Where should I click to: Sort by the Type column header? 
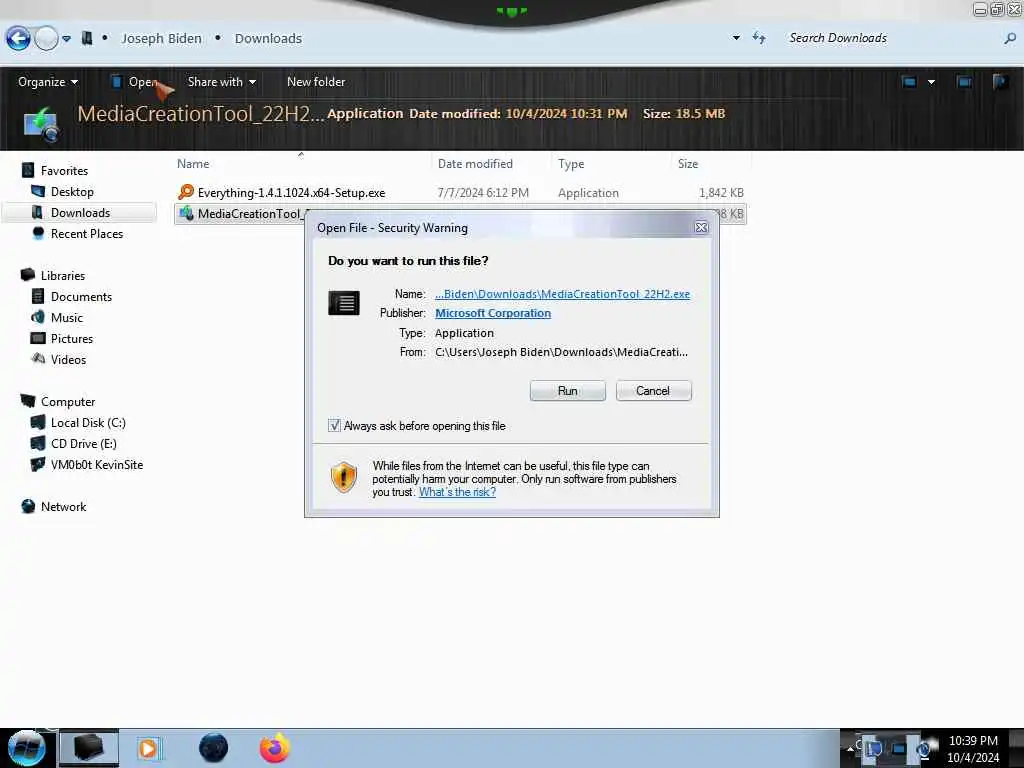coord(571,164)
